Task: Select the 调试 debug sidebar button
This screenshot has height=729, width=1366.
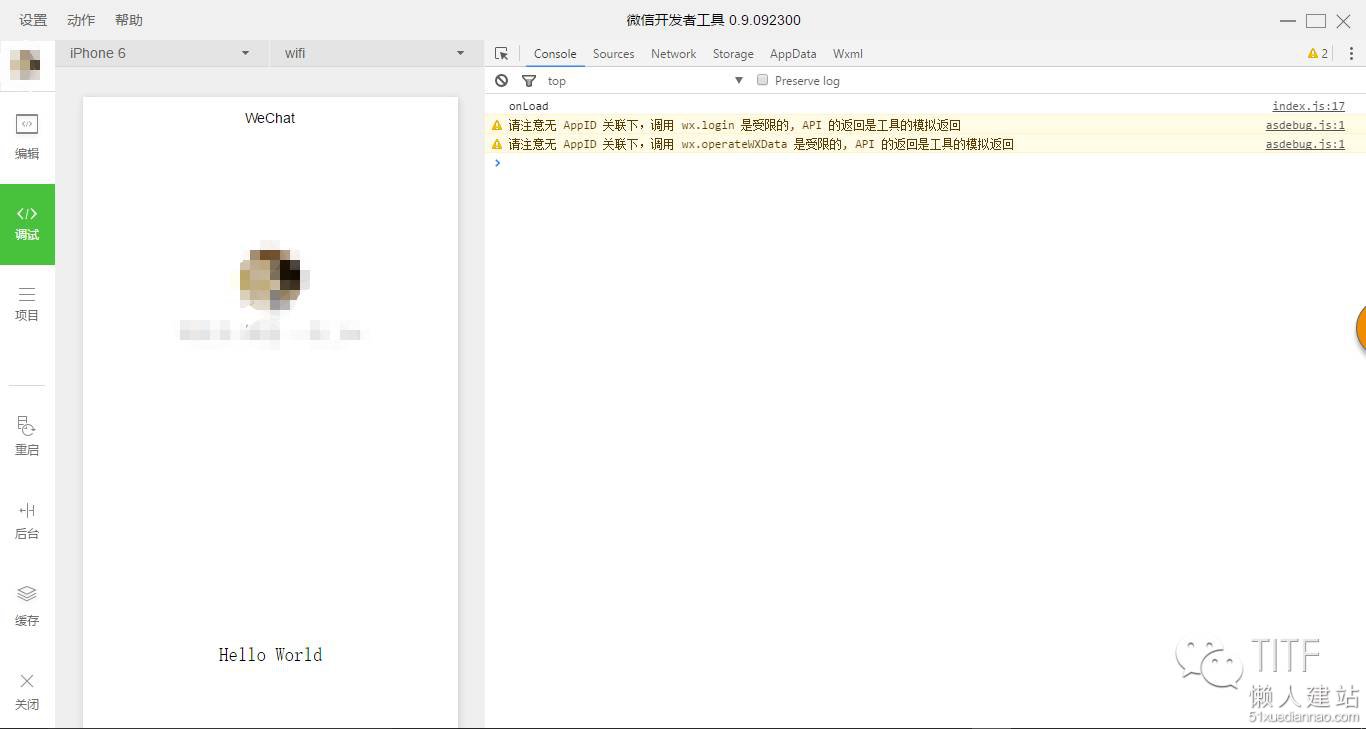Action: [27, 224]
